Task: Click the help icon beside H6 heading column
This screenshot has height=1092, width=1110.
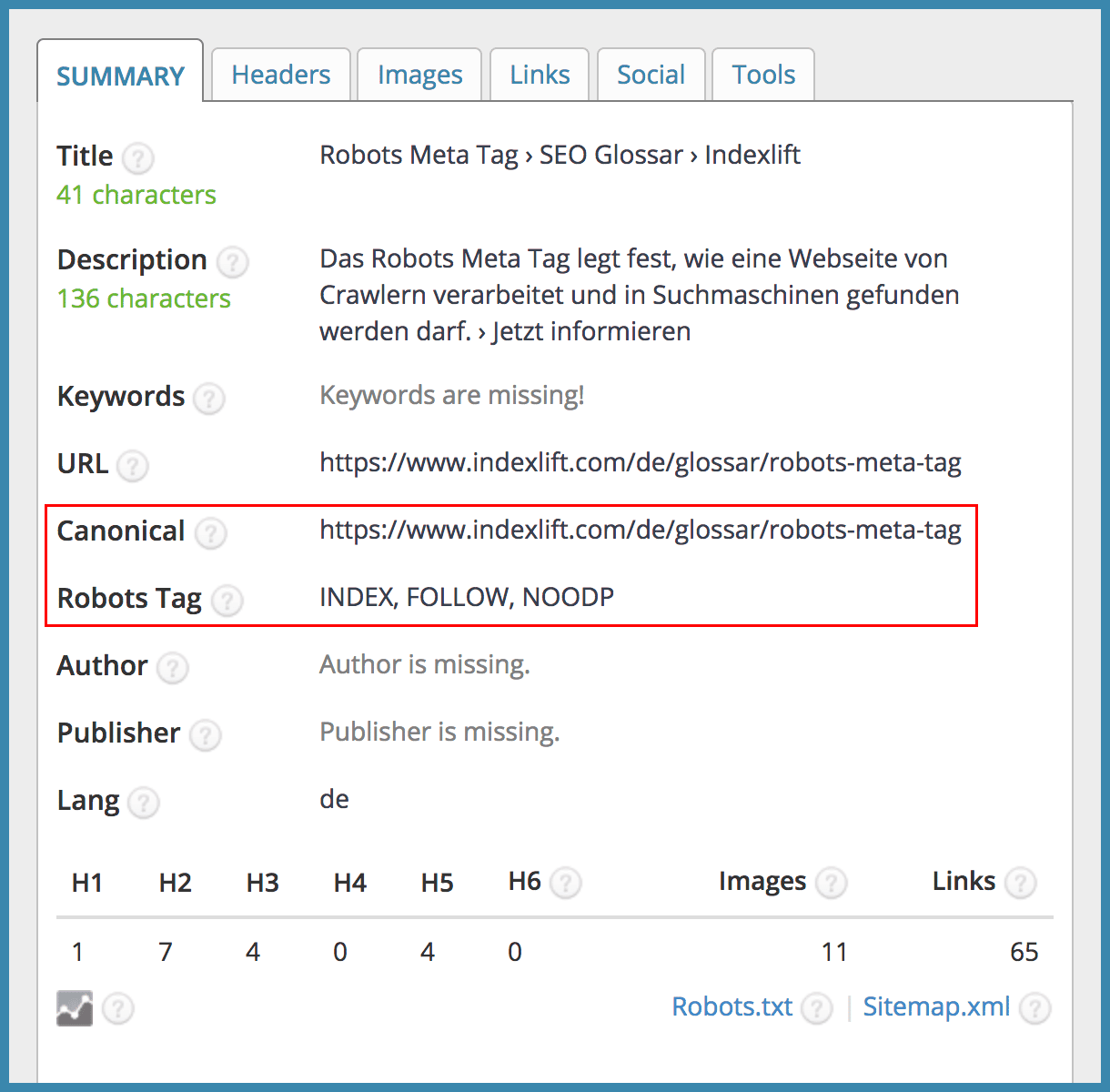Action: click(566, 883)
